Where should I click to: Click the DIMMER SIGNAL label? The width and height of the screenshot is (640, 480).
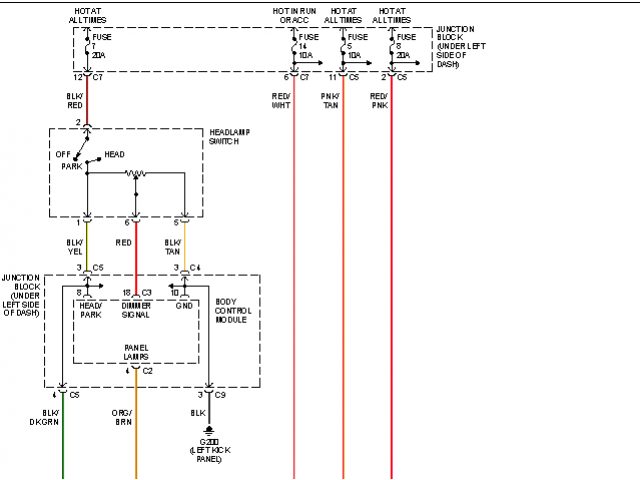(135, 310)
